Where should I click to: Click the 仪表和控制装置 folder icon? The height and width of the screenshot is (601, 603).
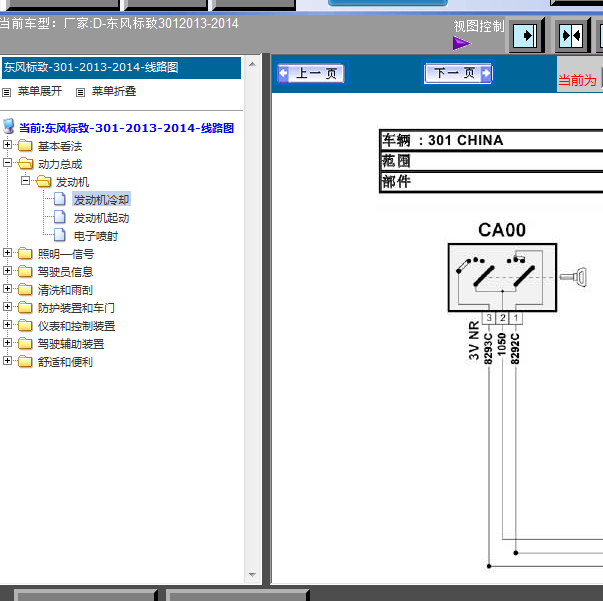[25, 325]
